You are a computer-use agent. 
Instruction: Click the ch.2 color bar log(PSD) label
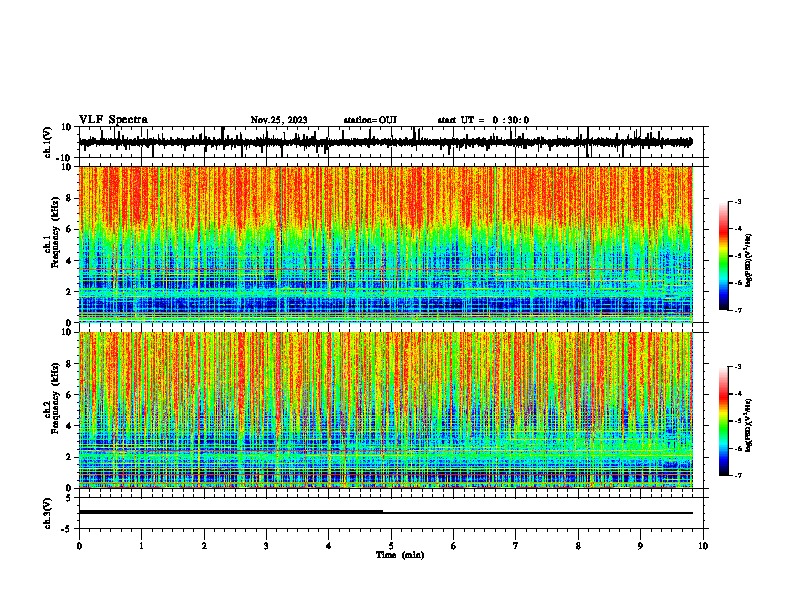coord(749,425)
